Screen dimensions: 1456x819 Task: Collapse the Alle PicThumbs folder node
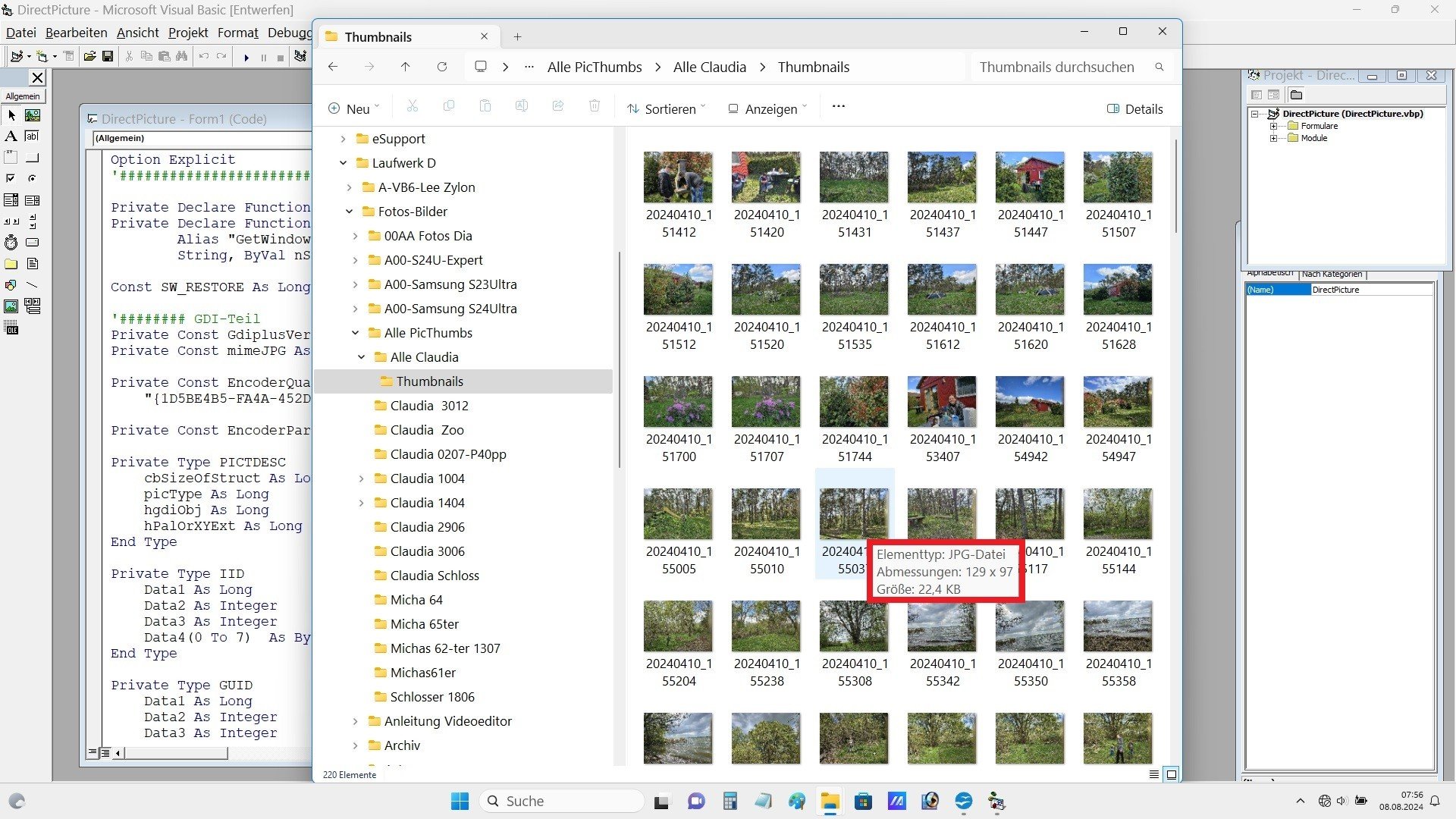tap(355, 333)
